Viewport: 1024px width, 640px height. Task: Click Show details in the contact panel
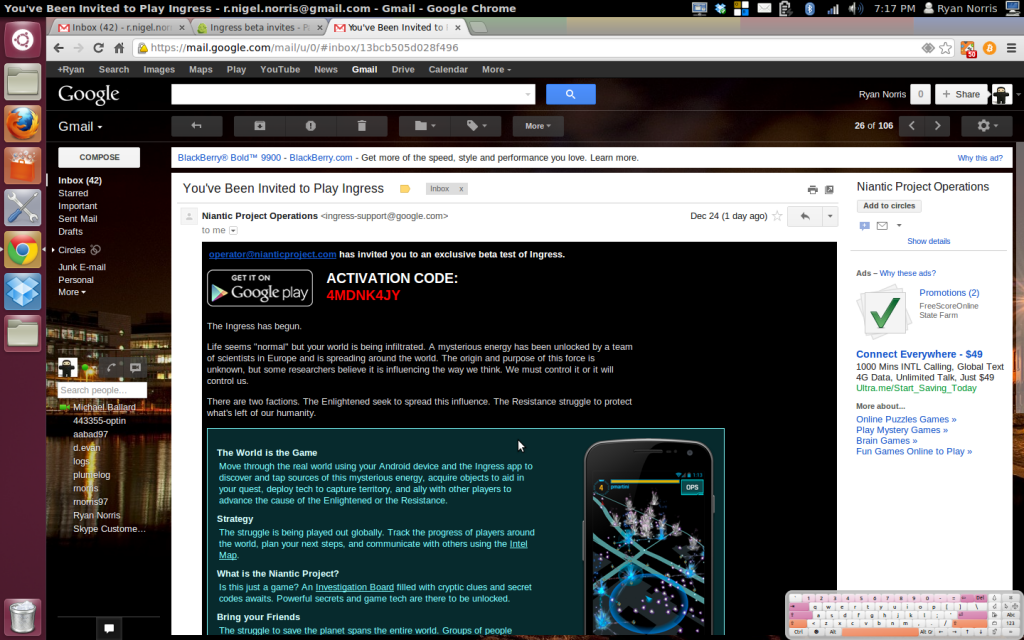pyautogui.click(x=928, y=241)
